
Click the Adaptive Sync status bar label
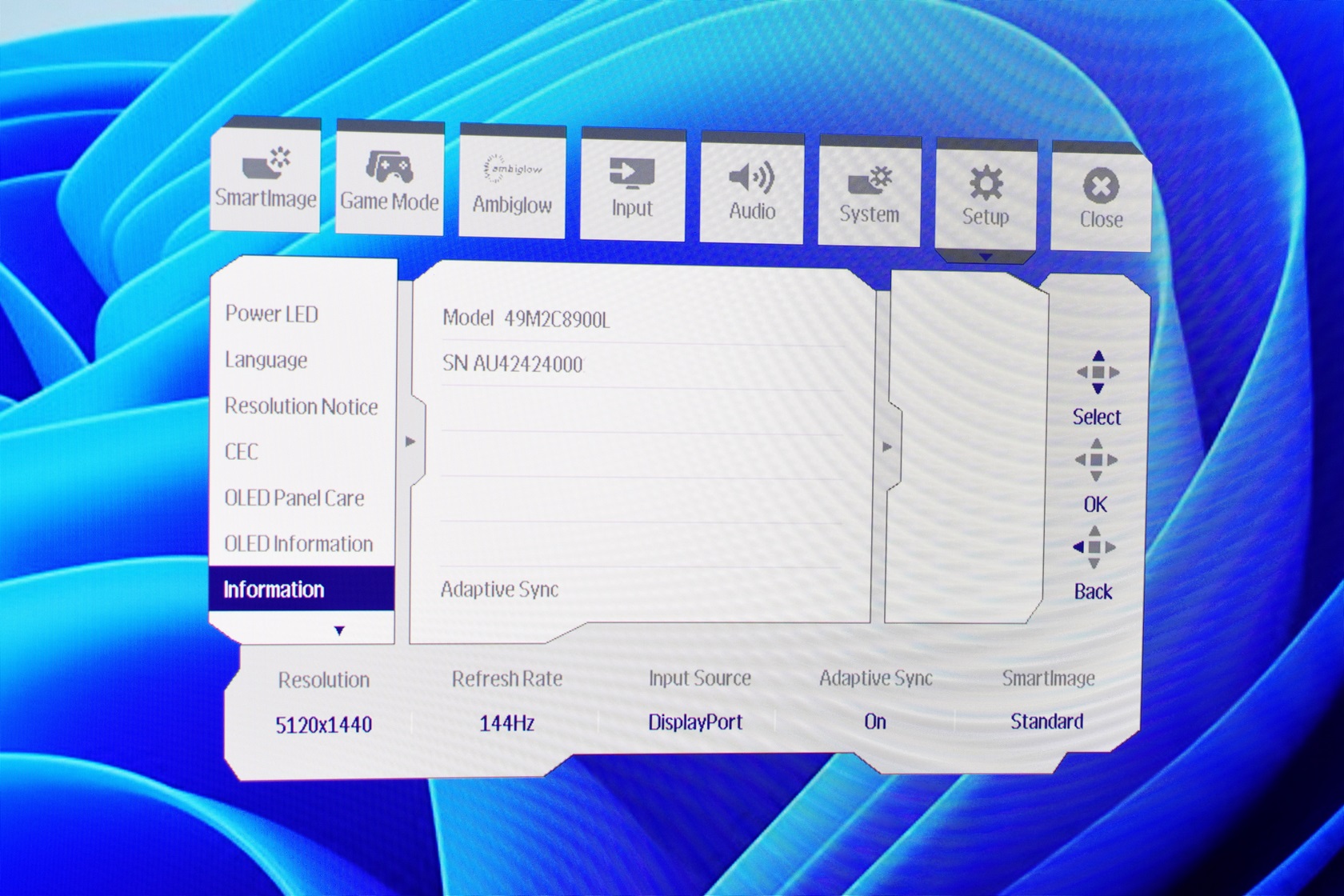[876, 679]
